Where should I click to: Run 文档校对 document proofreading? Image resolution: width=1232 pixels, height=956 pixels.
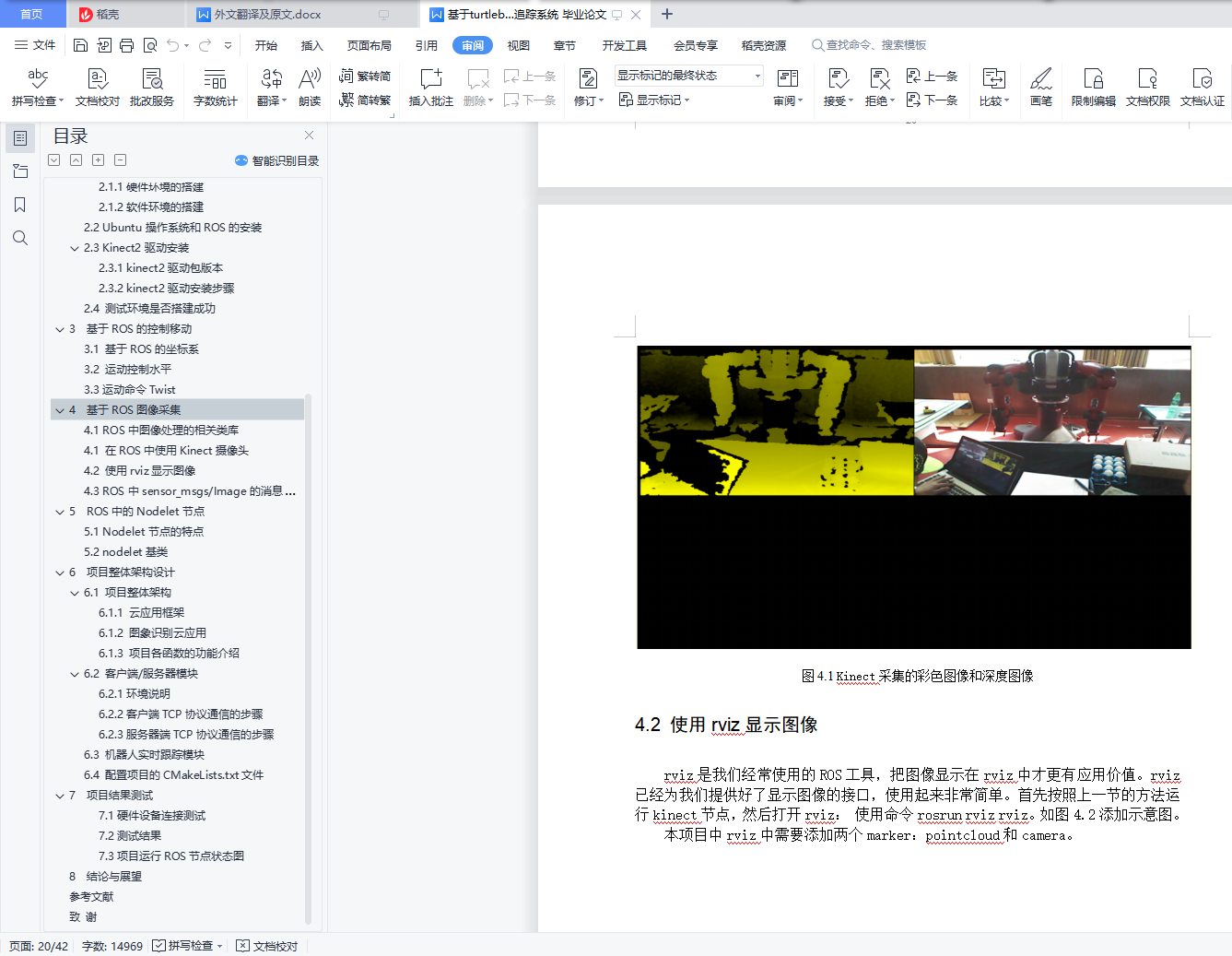click(98, 88)
